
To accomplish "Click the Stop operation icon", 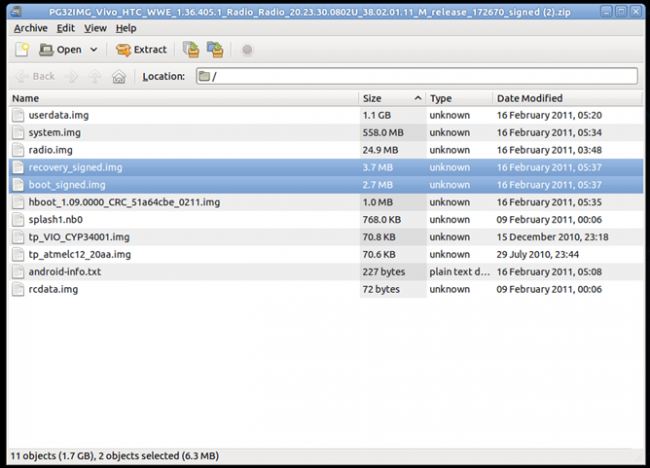I will (x=247, y=50).
